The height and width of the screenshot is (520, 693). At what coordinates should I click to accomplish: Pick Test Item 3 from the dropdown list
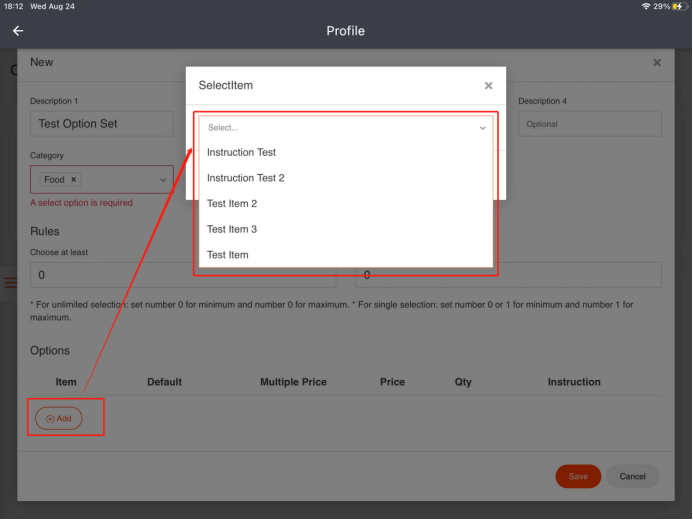(x=232, y=229)
